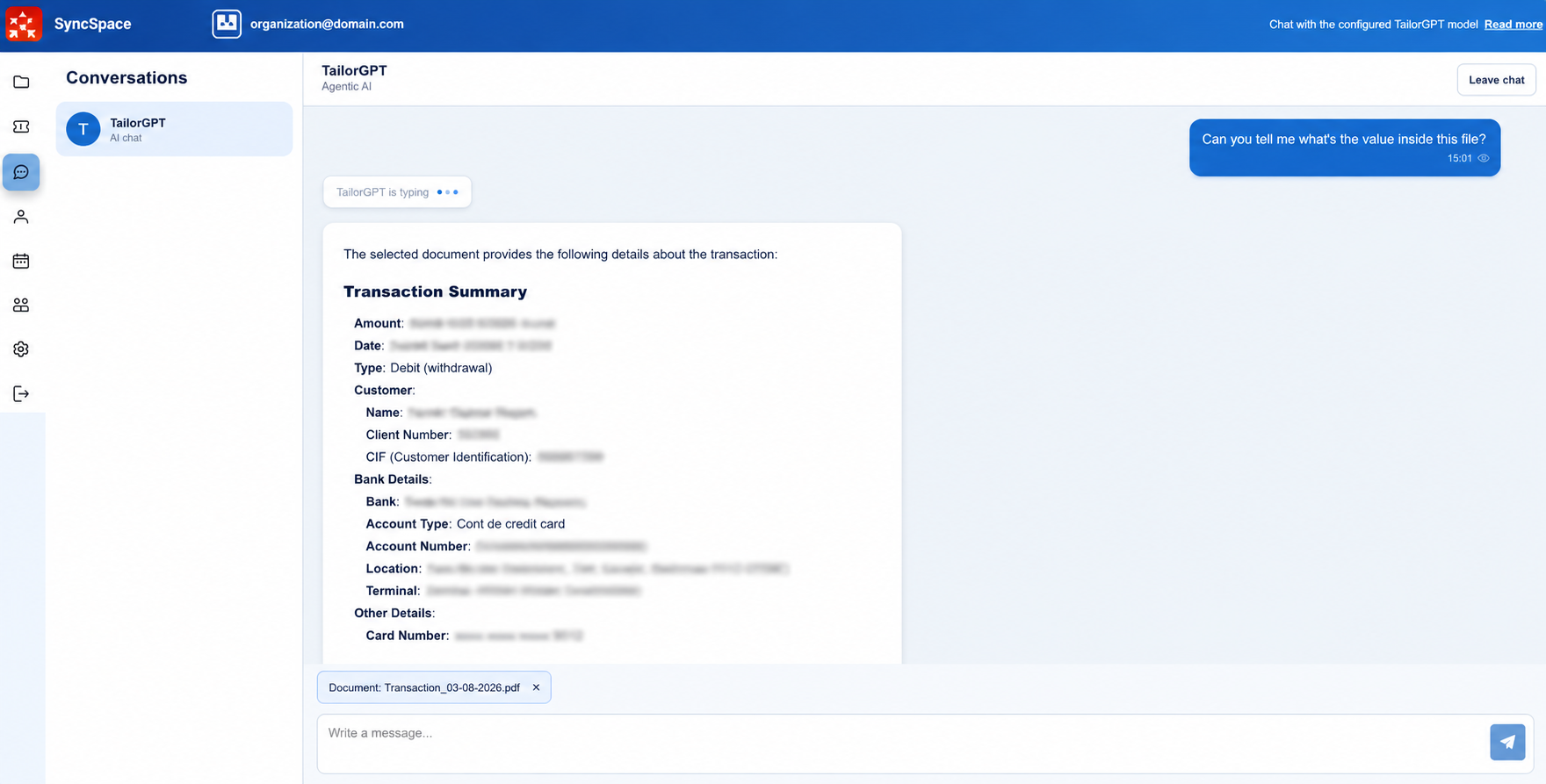This screenshot has width=1546, height=784.
Task: Click the Amount label in summary
Action: coord(379,323)
